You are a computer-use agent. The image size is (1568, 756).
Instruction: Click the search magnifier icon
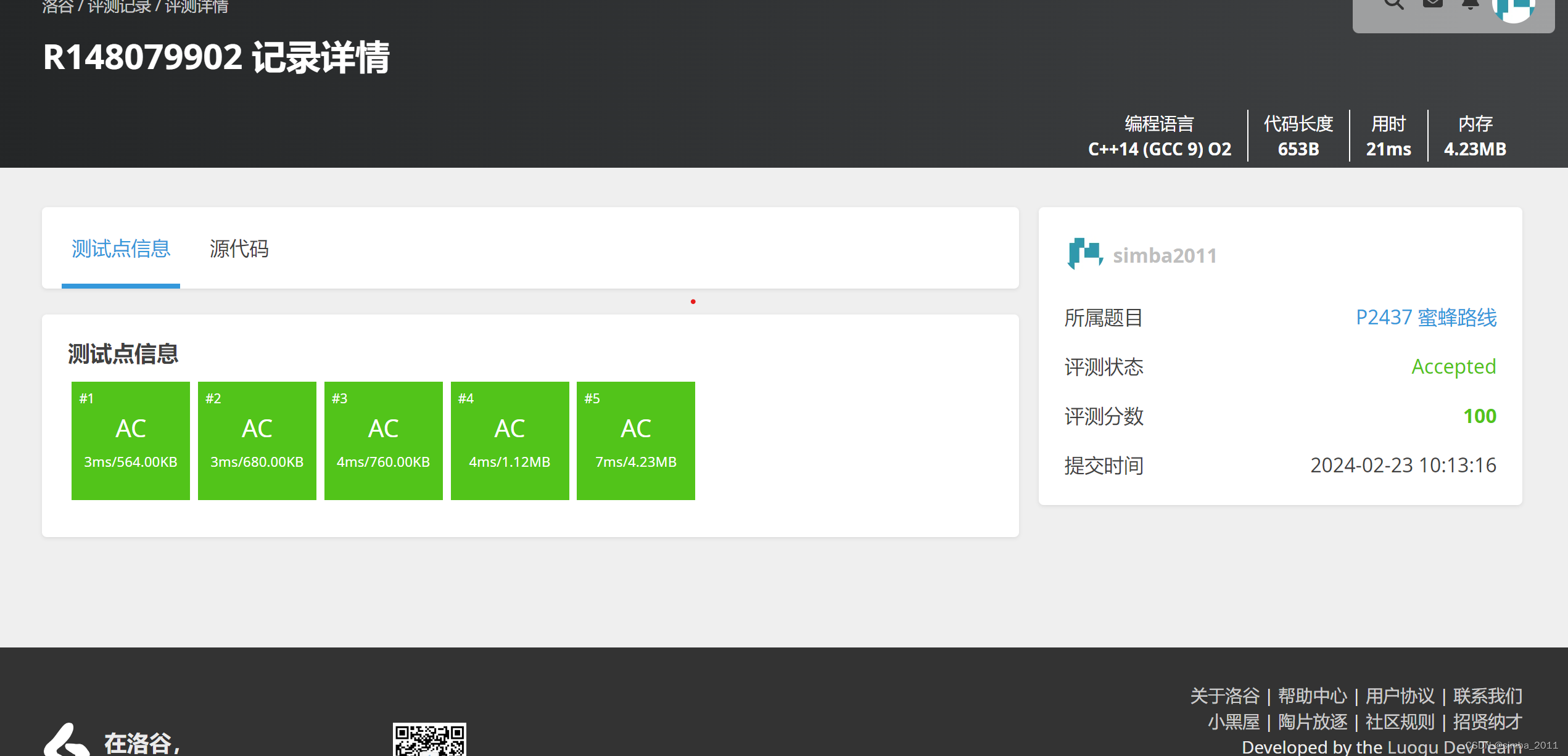point(1393,4)
